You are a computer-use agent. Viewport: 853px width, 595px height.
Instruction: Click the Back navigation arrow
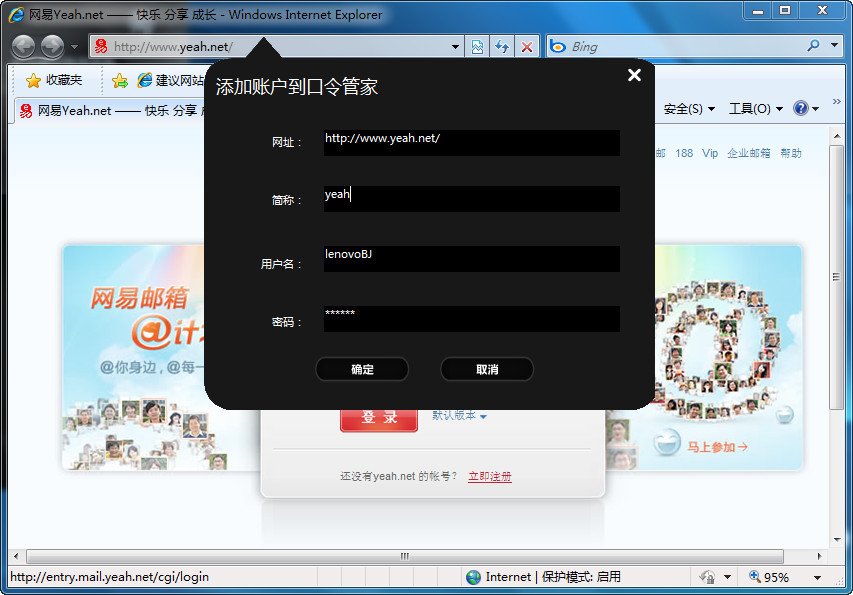[24, 45]
